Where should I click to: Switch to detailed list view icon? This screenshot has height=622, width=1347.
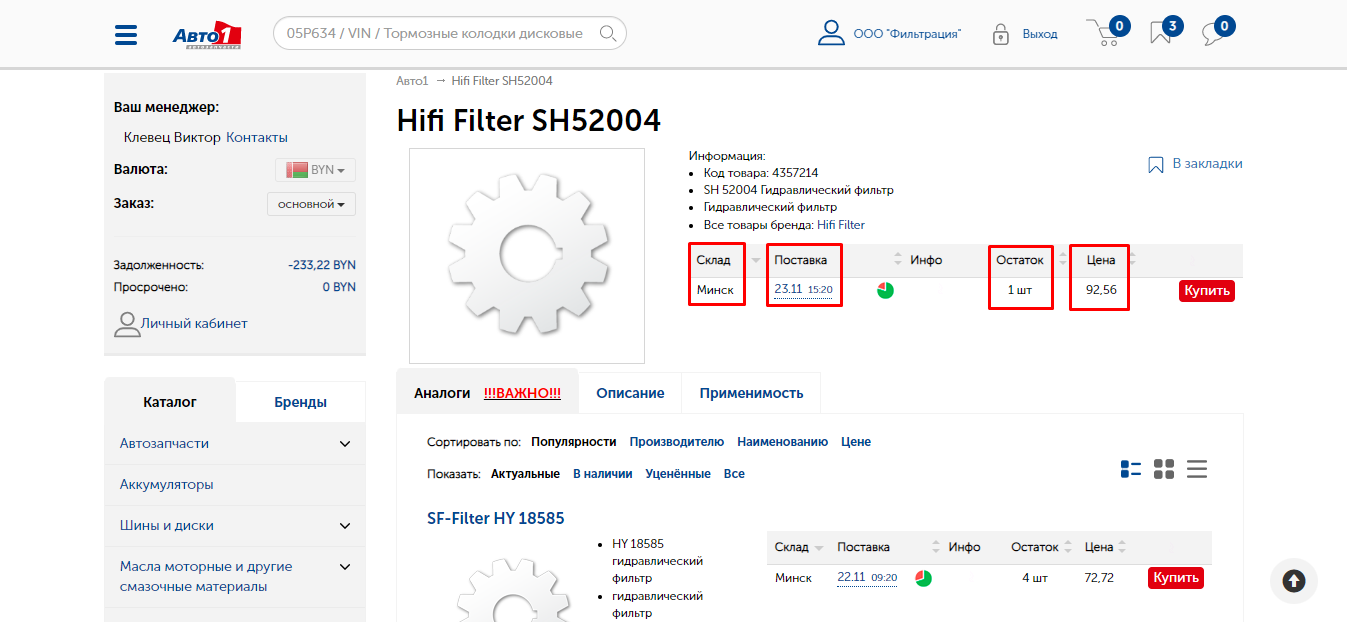(1131, 469)
